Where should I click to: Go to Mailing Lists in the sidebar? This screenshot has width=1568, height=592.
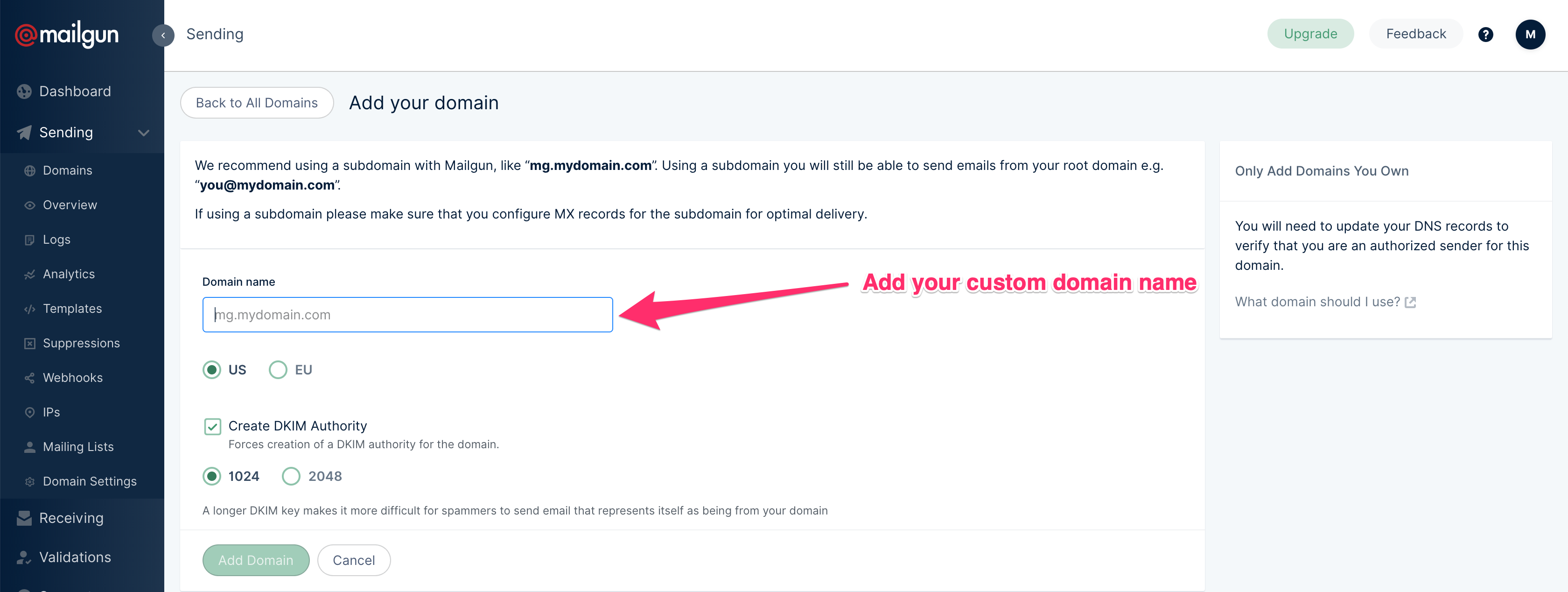[78, 447]
